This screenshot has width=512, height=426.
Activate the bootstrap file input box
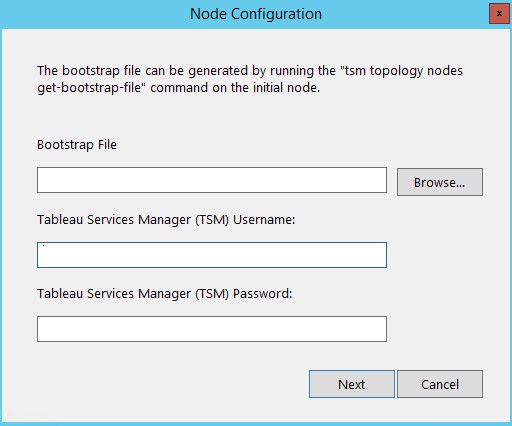click(x=212, y=180)
